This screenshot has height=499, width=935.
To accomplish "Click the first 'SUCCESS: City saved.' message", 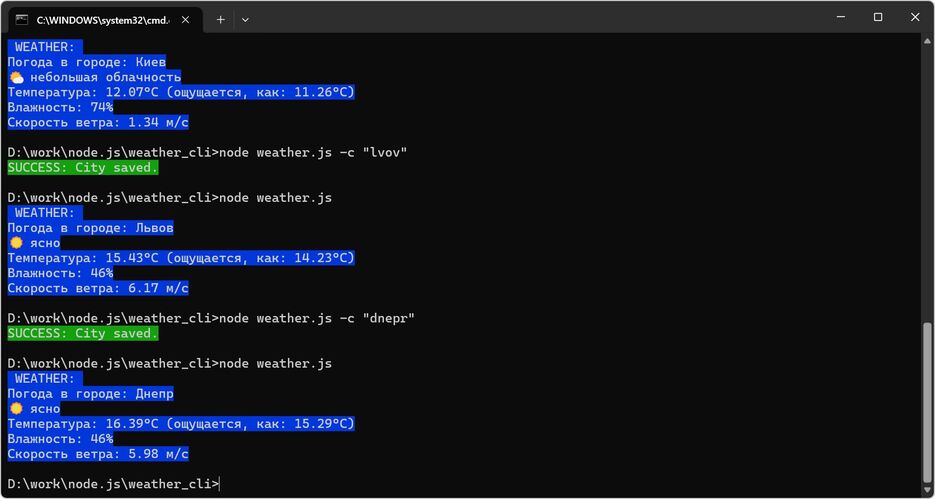I will [x=83, y=168].
